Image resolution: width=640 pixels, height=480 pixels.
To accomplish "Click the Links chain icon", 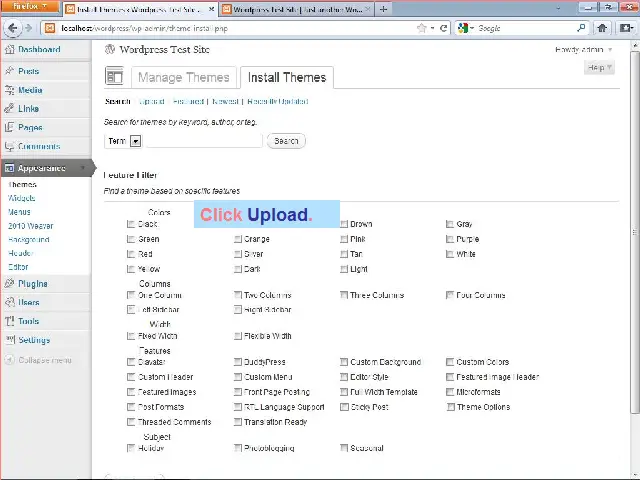I will tap(9, 109).
